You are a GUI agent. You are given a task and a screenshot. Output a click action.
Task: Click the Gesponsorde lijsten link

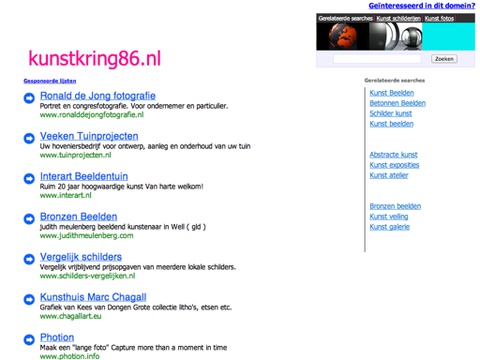pos(50,81)
